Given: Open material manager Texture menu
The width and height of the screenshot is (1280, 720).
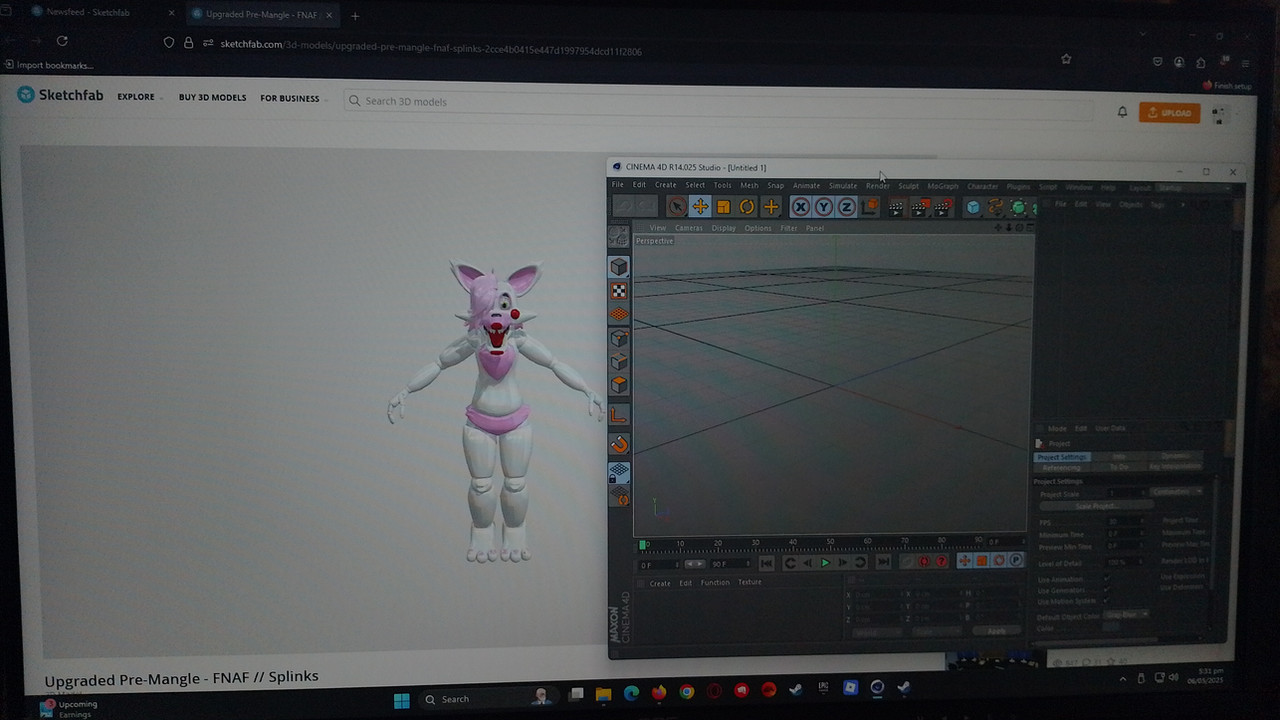Looking at the screenshot, I should click(750, 582).
